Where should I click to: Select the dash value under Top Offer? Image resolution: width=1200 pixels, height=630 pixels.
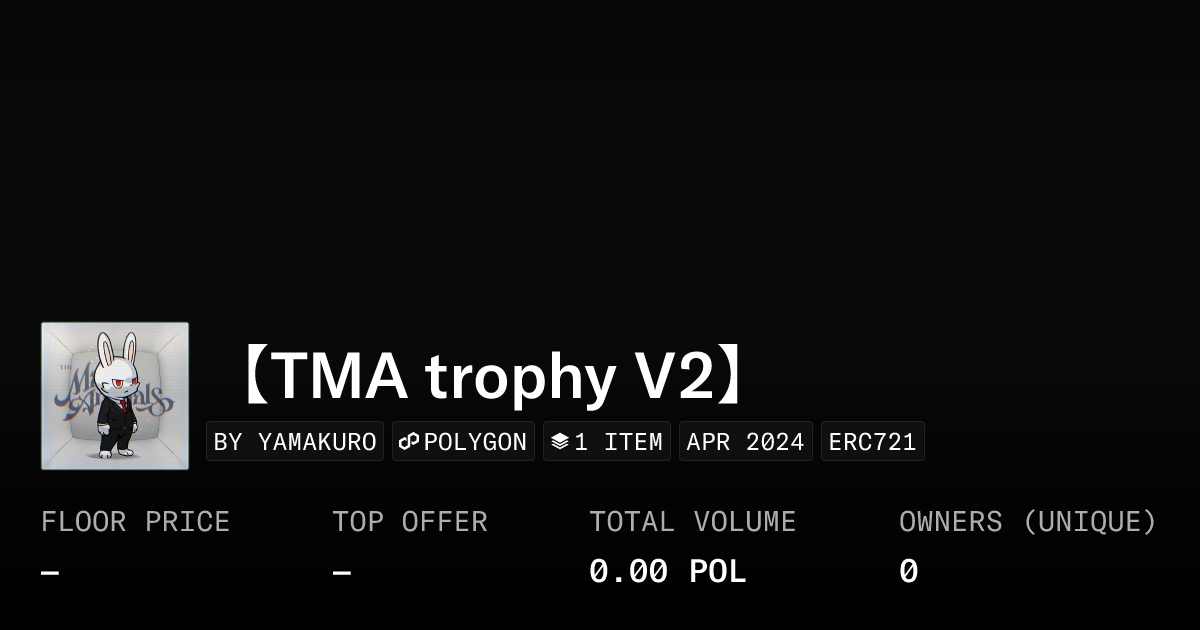[341, 573]
